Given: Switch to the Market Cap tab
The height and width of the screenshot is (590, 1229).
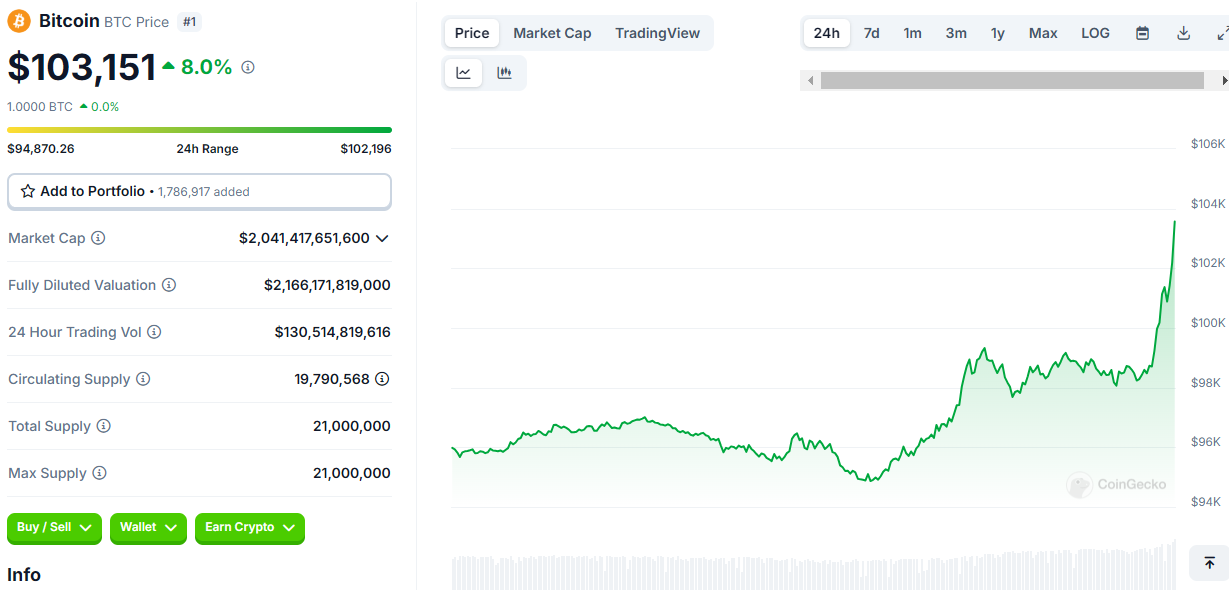Looking at the screenshot, I should (552, 33).
